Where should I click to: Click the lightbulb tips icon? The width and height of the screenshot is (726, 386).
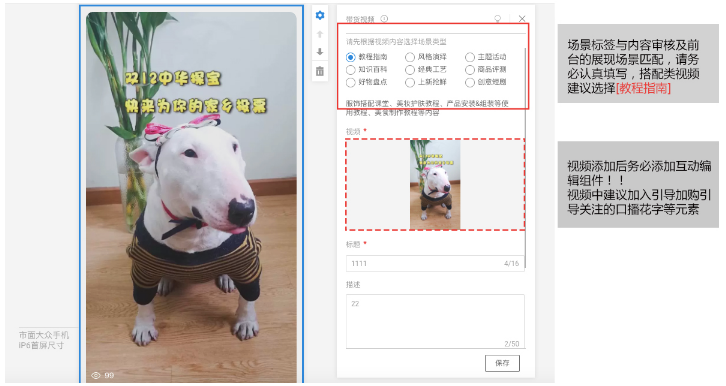point(498,19)
